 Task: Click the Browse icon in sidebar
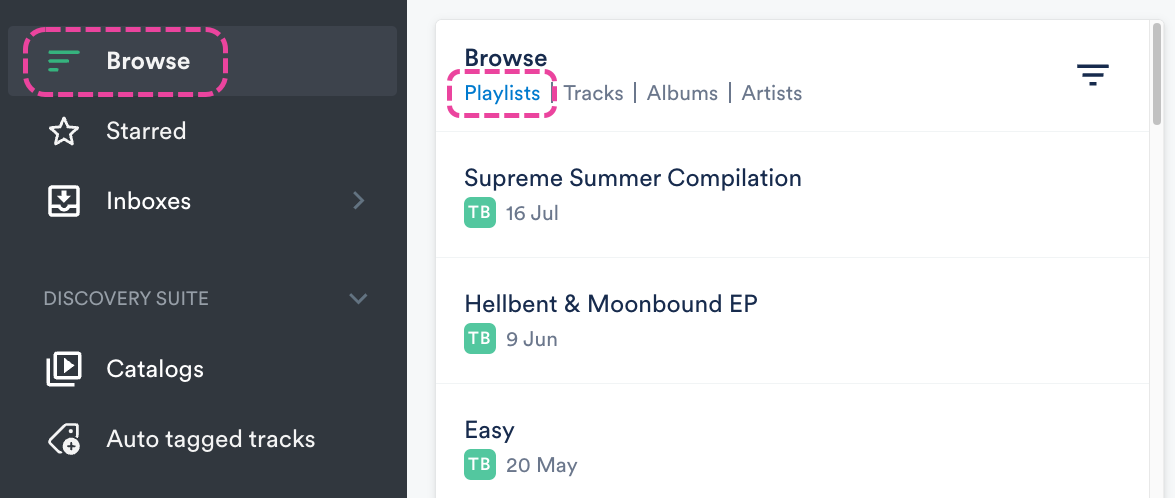(x=65, y=61)
